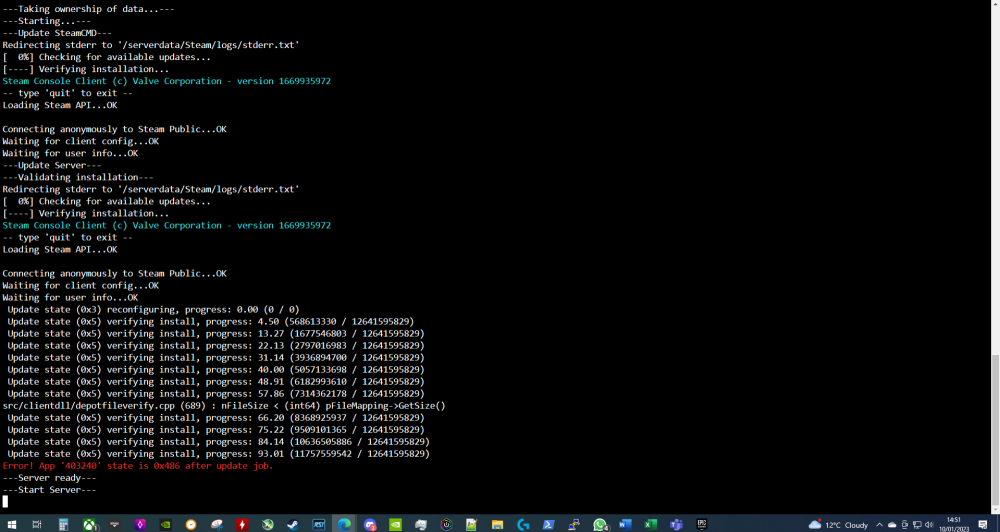Open Notepad++ from the taskbar
The image size is (1000, 532).
[x=471, y=524]
